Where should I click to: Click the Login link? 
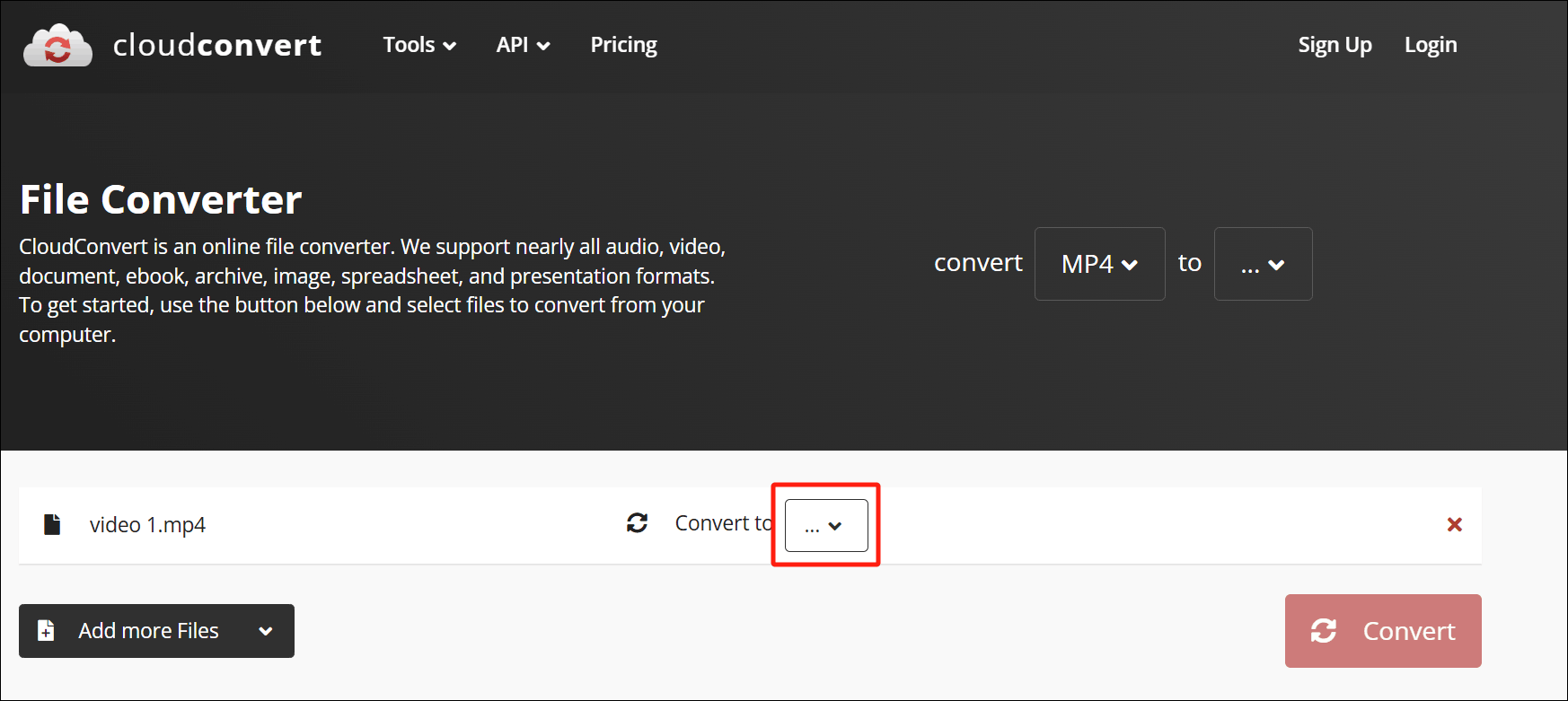pos(1431,45)
